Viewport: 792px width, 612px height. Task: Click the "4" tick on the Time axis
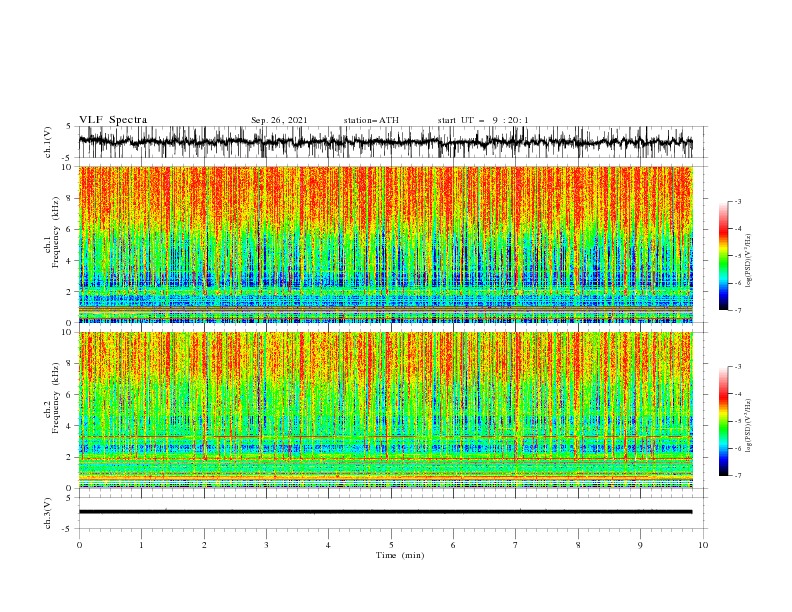tap(329, 545)
